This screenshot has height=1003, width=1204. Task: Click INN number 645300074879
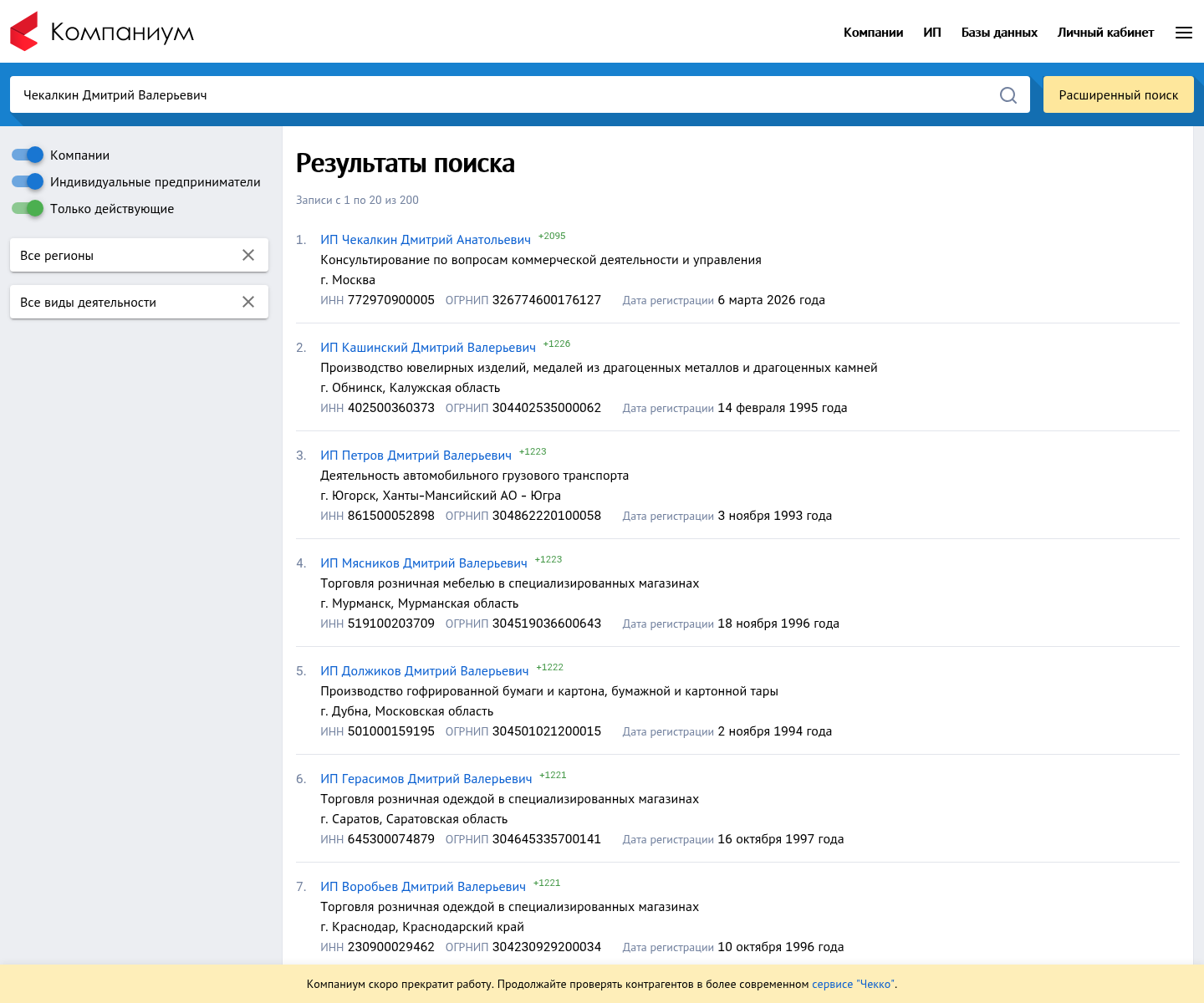391,839
